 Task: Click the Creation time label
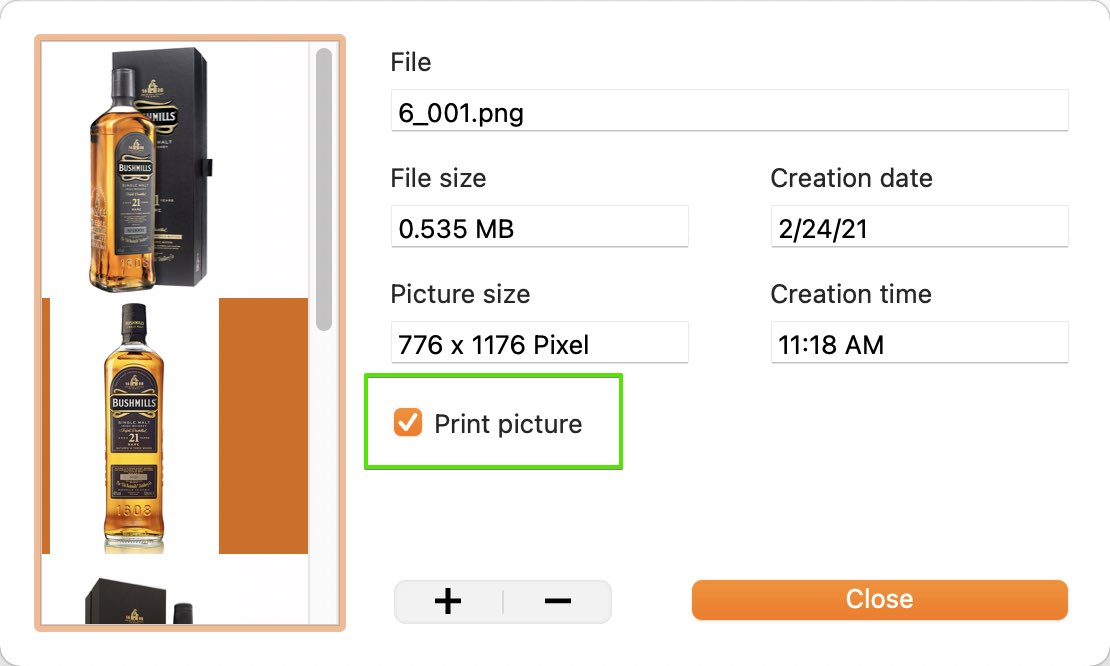tap(851, 294)
